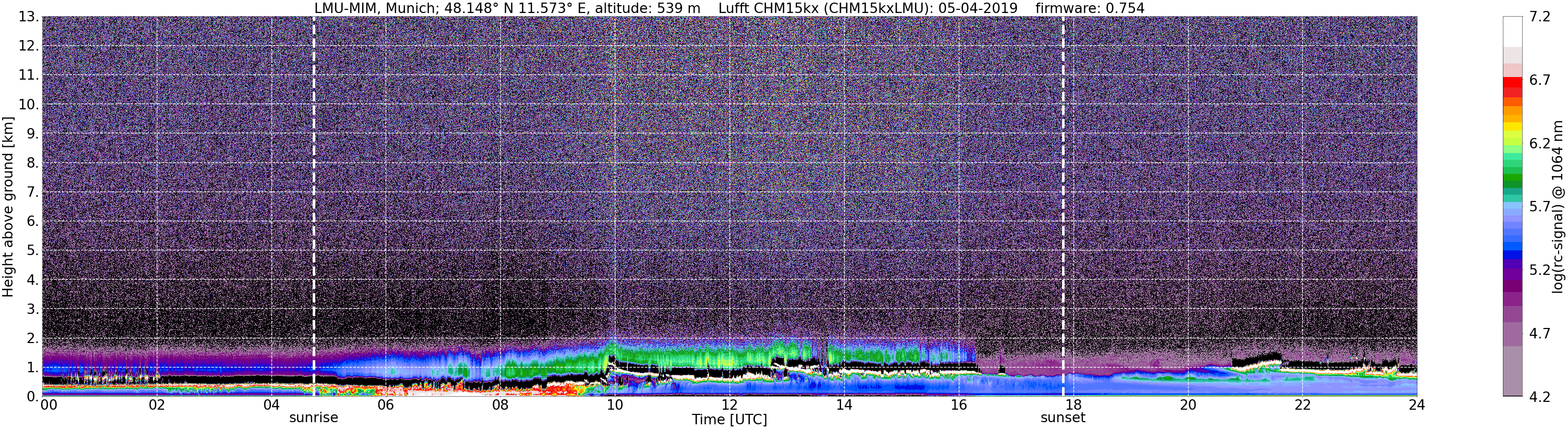Click the y-axis tick label '11.'

pos(29,75)
